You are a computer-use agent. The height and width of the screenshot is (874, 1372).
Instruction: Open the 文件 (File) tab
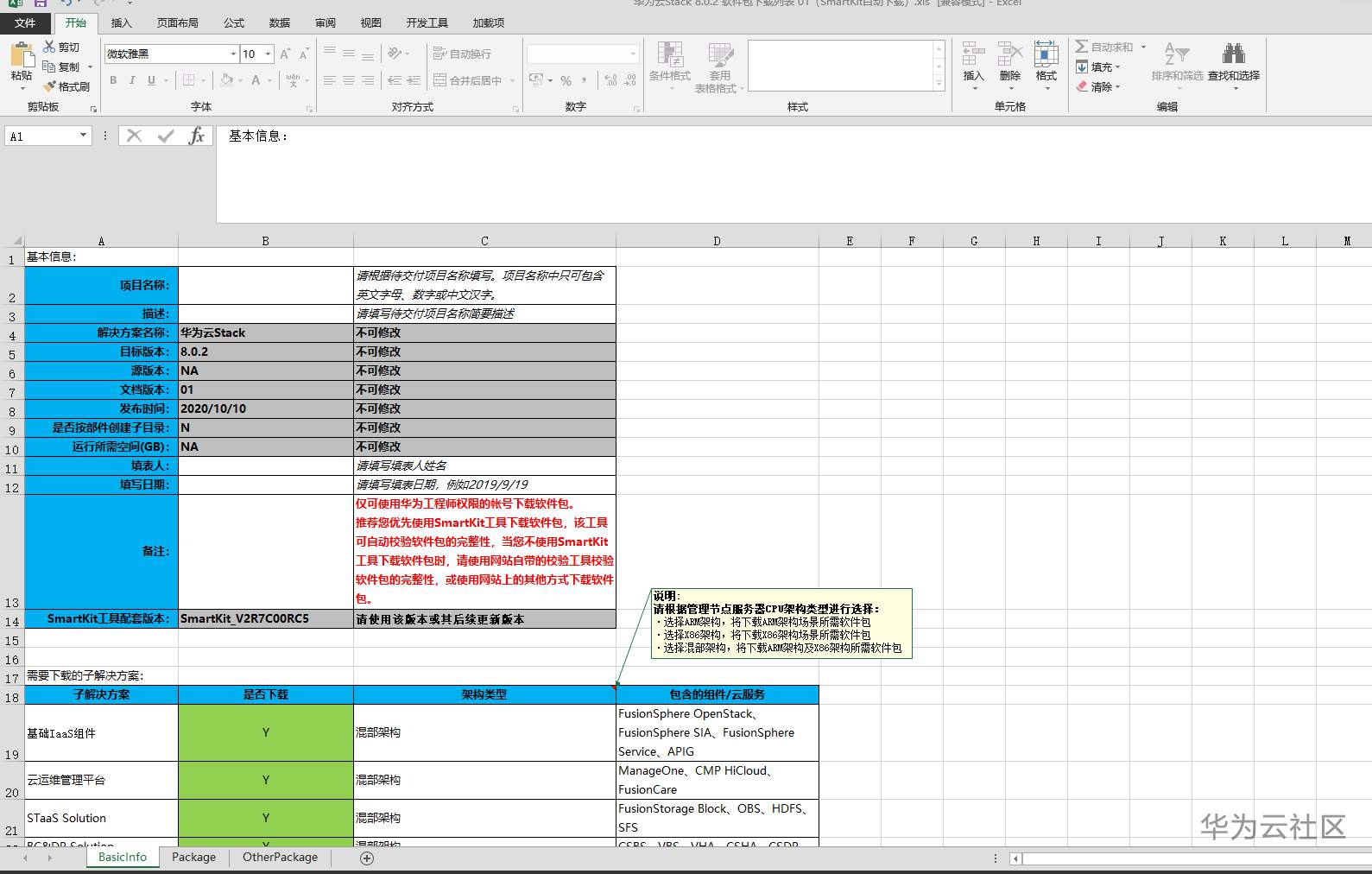25,23
